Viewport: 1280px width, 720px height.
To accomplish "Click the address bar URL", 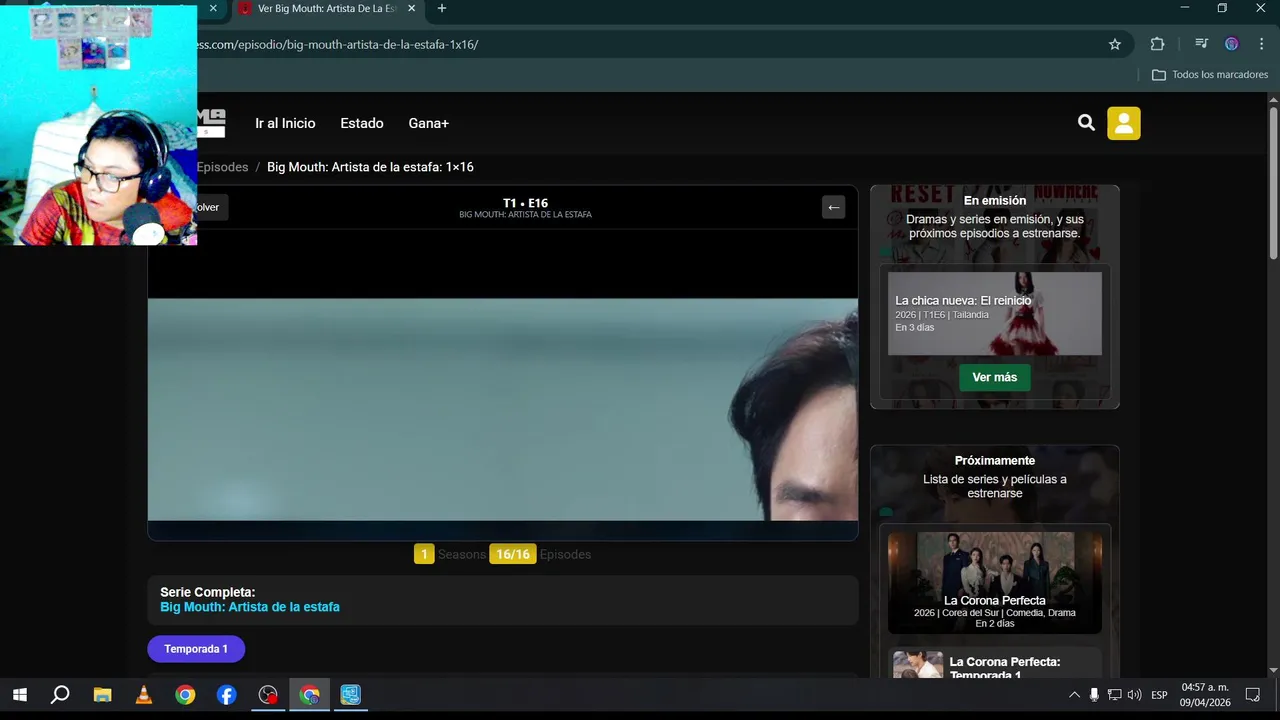I will point(338,44).
